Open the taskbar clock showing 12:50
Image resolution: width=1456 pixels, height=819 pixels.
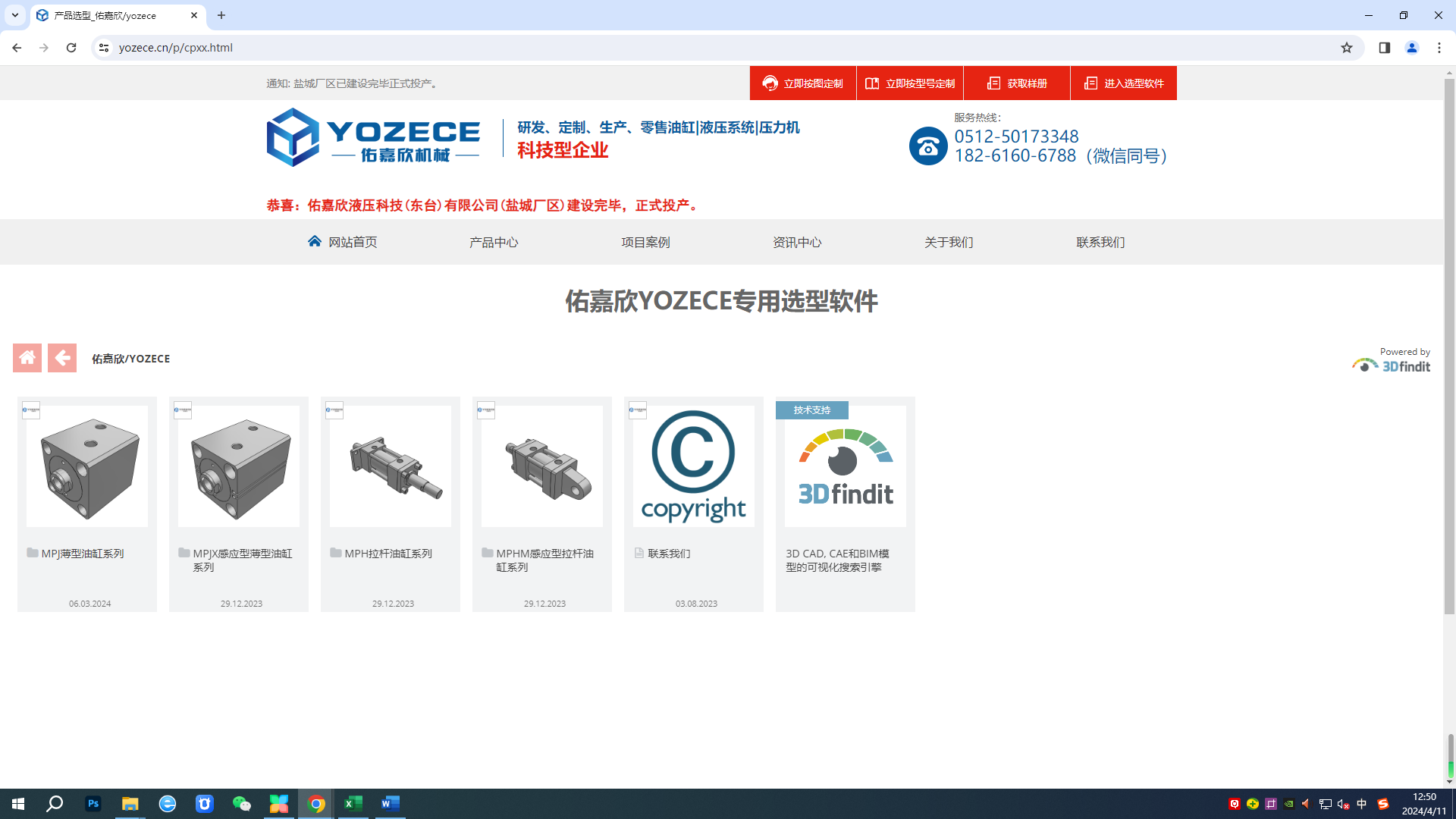pyautogui.click(x=1424, y=804)
